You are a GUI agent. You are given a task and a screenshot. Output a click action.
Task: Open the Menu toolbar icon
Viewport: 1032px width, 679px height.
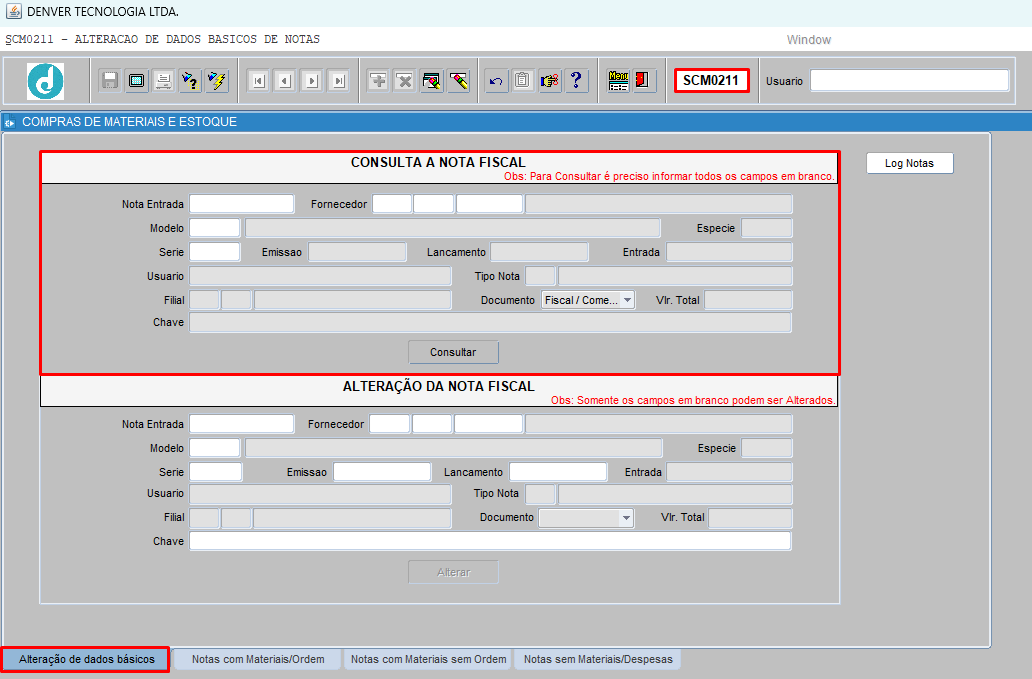click(618, 81)
